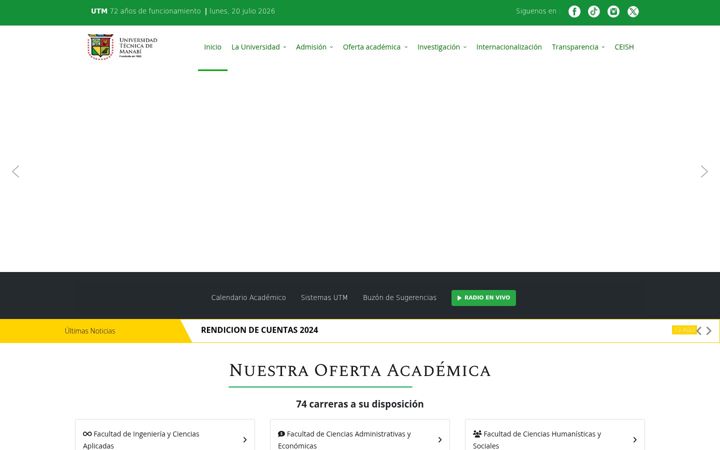
Task: Open the Buzón de Sugerencias link
Action: (399, 298)
